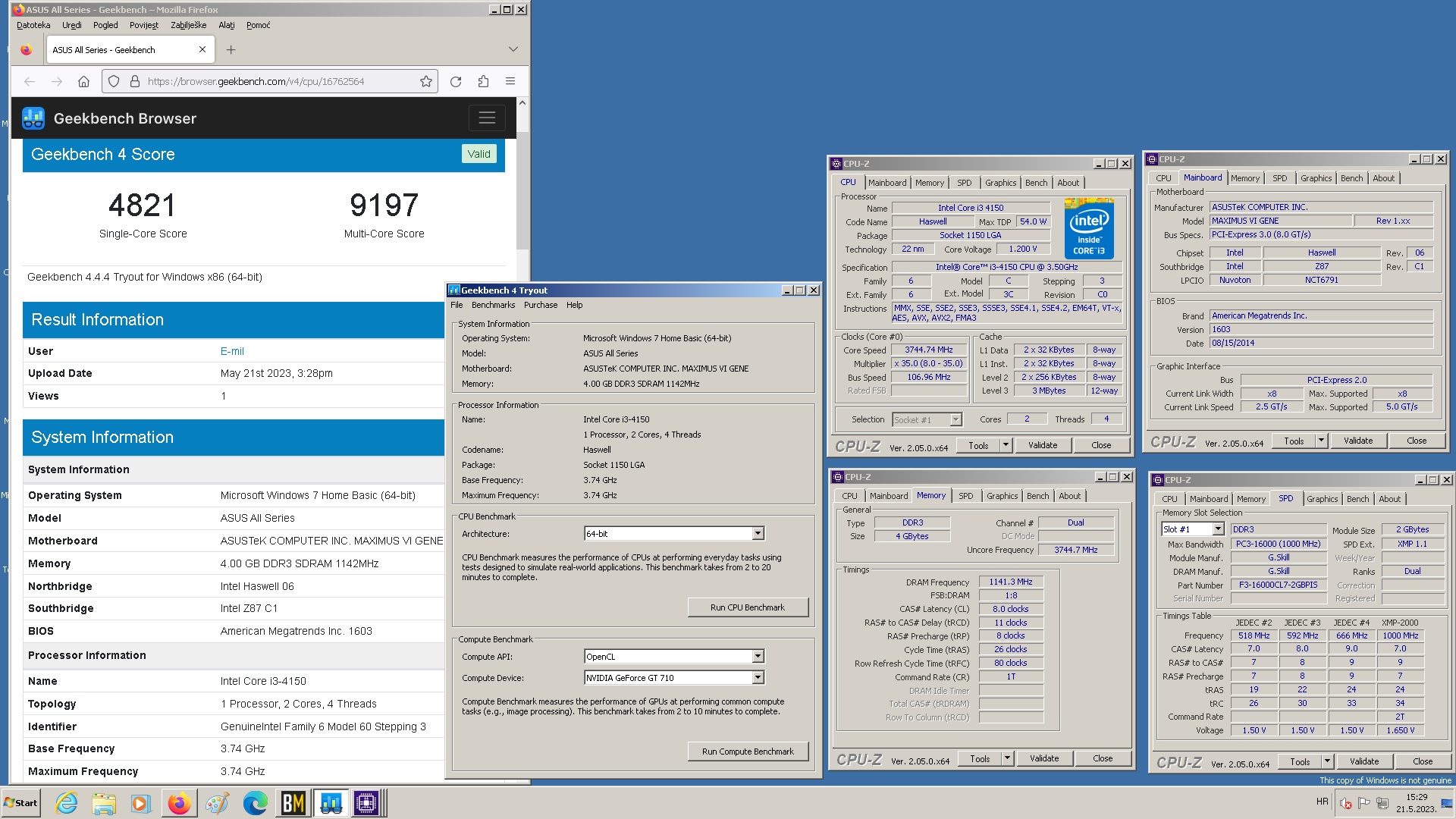Screen dimensions: 1456x819
Task: Open Geekbench Benchmarks menu
Action: [493, 305]
